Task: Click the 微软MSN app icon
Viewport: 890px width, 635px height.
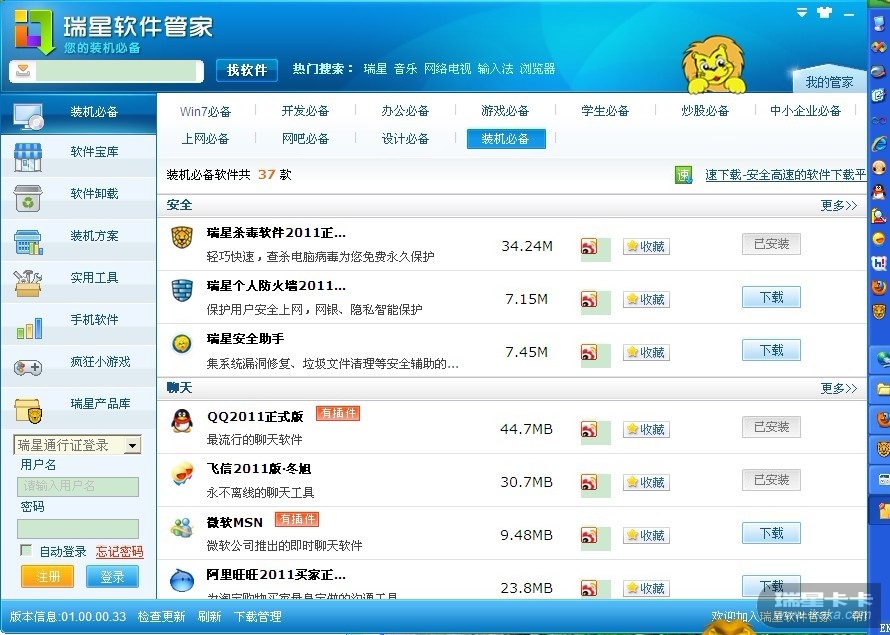Action: point(182,528)
